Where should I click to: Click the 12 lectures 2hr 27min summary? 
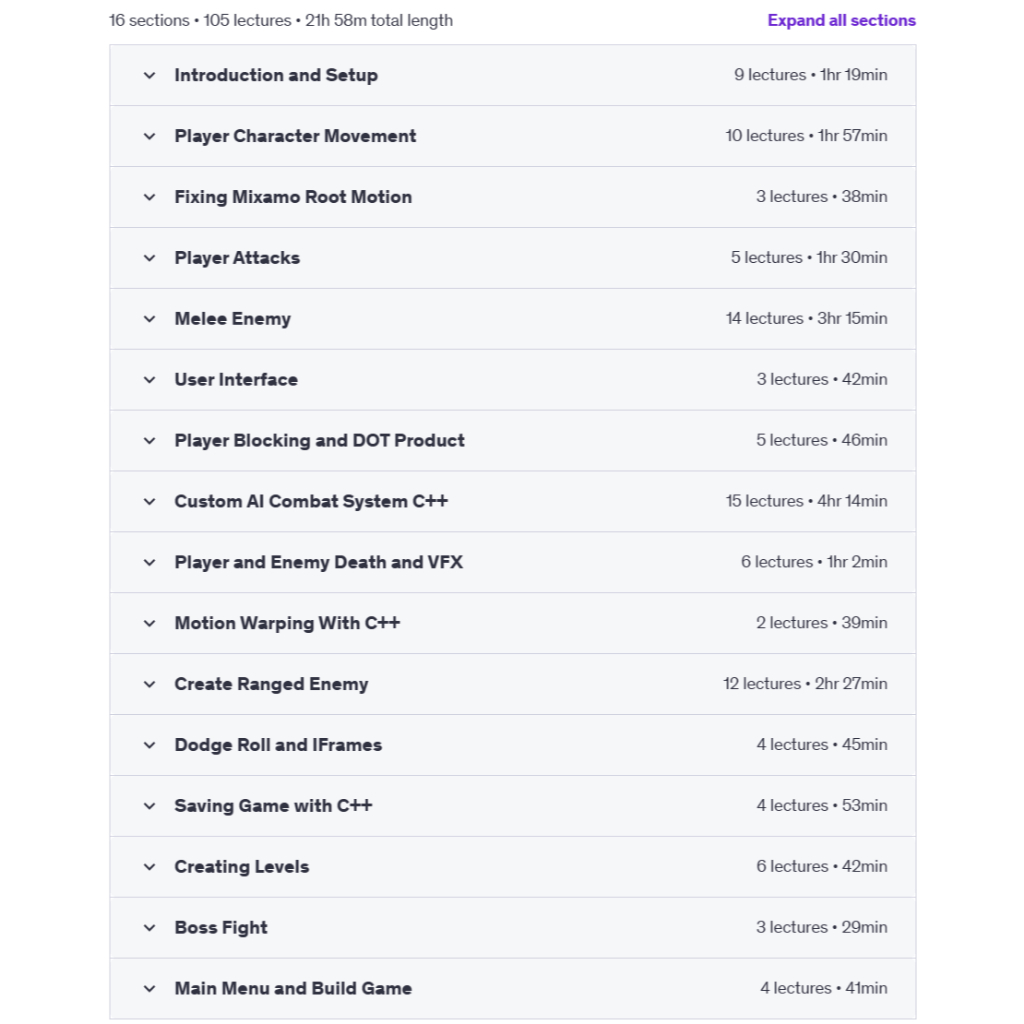click(x=805, y=684)
